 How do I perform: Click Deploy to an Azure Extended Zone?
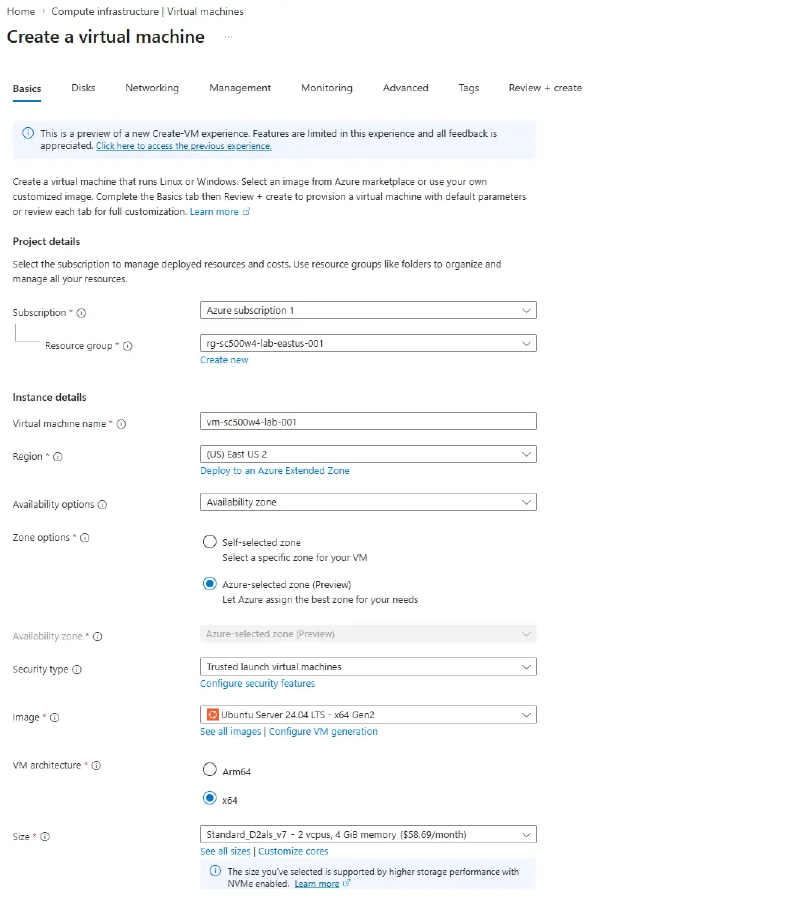[x=275, y=471]
